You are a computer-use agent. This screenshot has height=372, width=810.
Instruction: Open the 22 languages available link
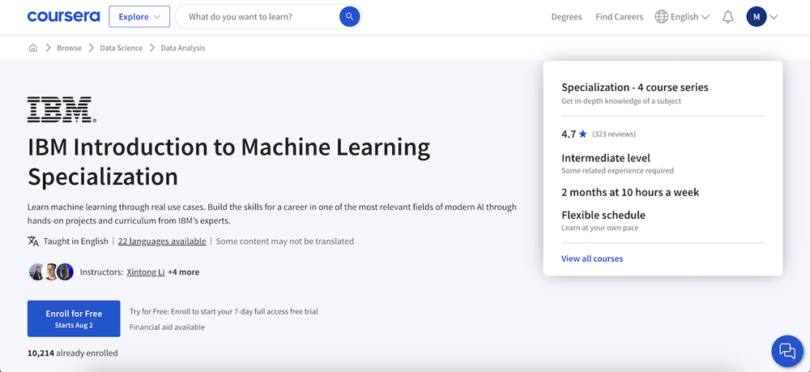coord(162,241)
